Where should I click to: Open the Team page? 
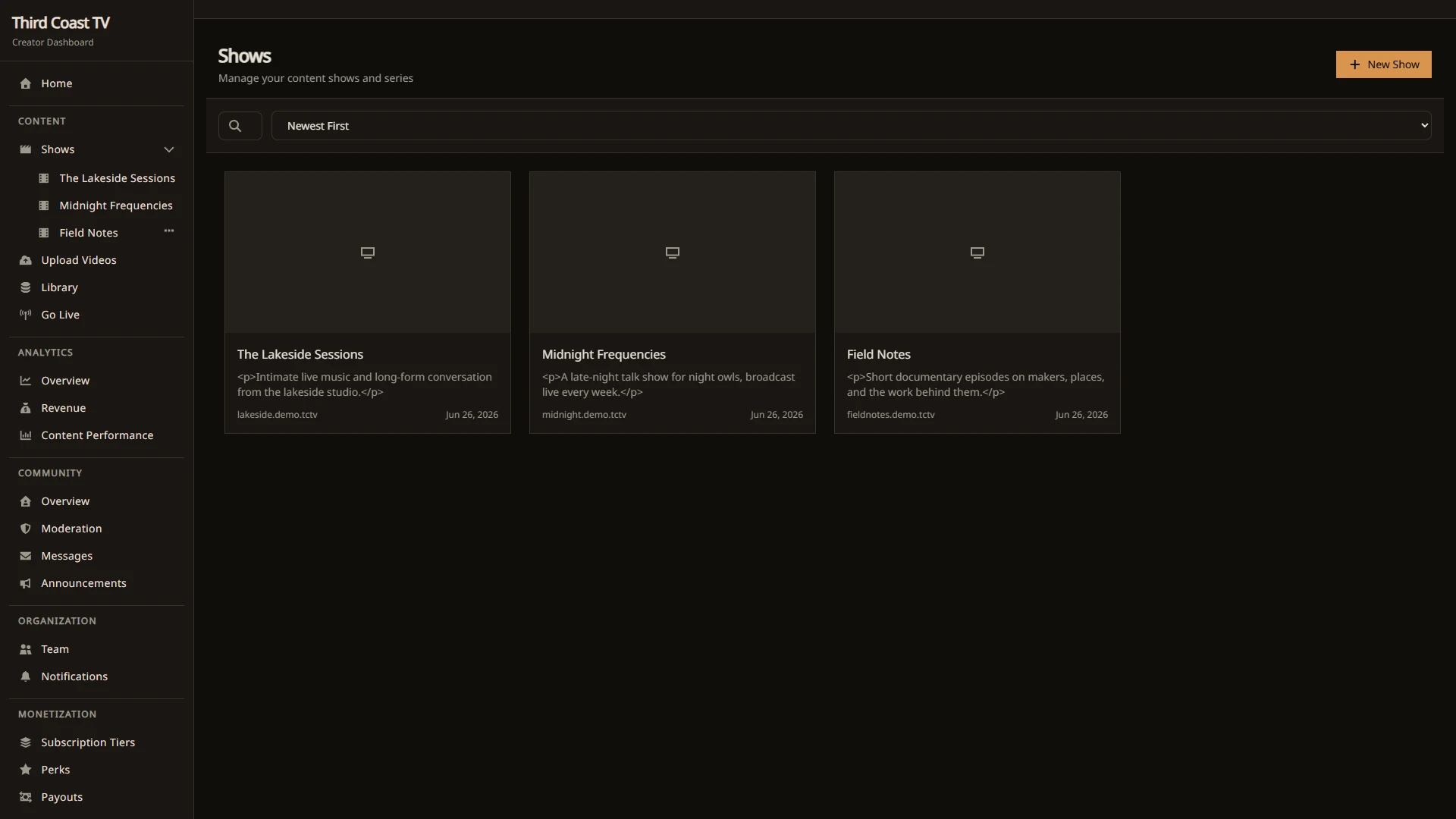click(96, 649)
